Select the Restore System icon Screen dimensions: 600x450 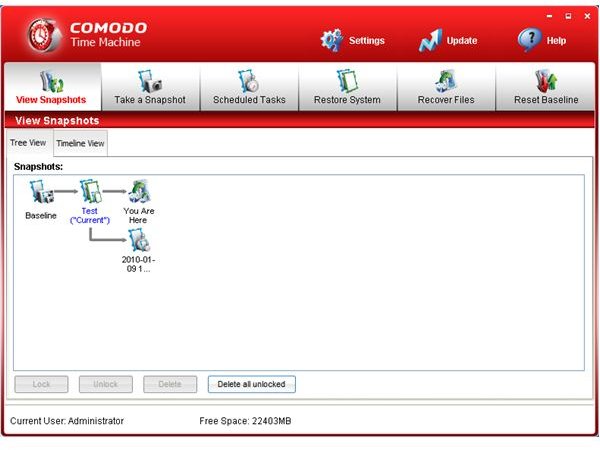347,81
